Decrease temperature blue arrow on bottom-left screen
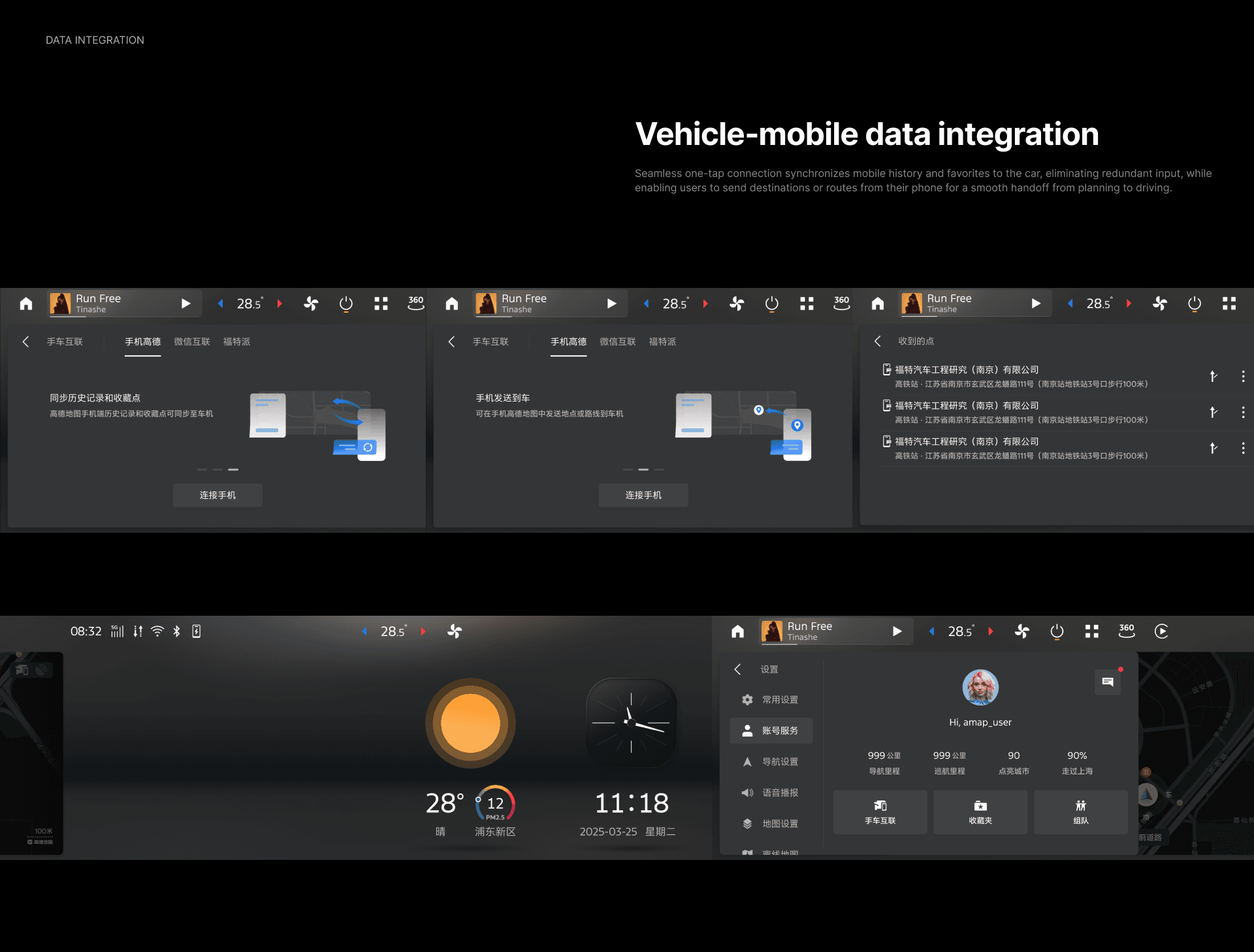The height and width of the screenshot is (952, 1254). coord(364,631)
